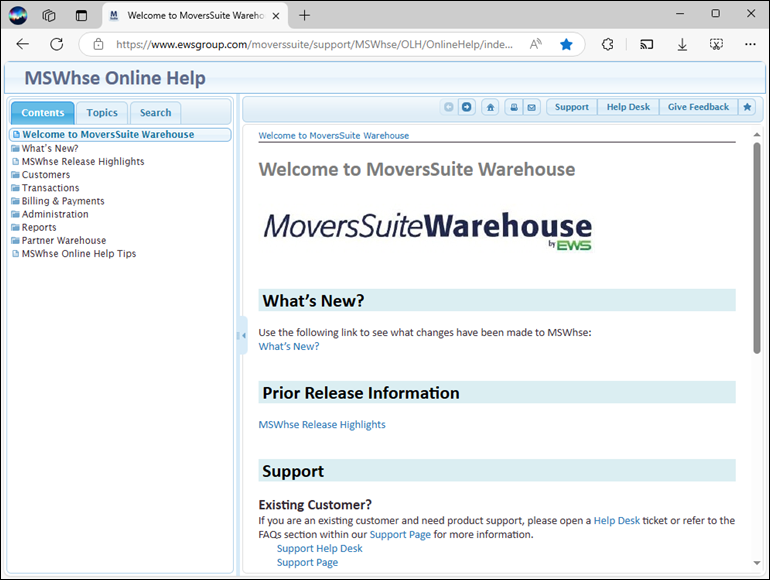Open MSWhse Release Highlights link in content
Screen dimensions: 770x580
tap(322, 425)
